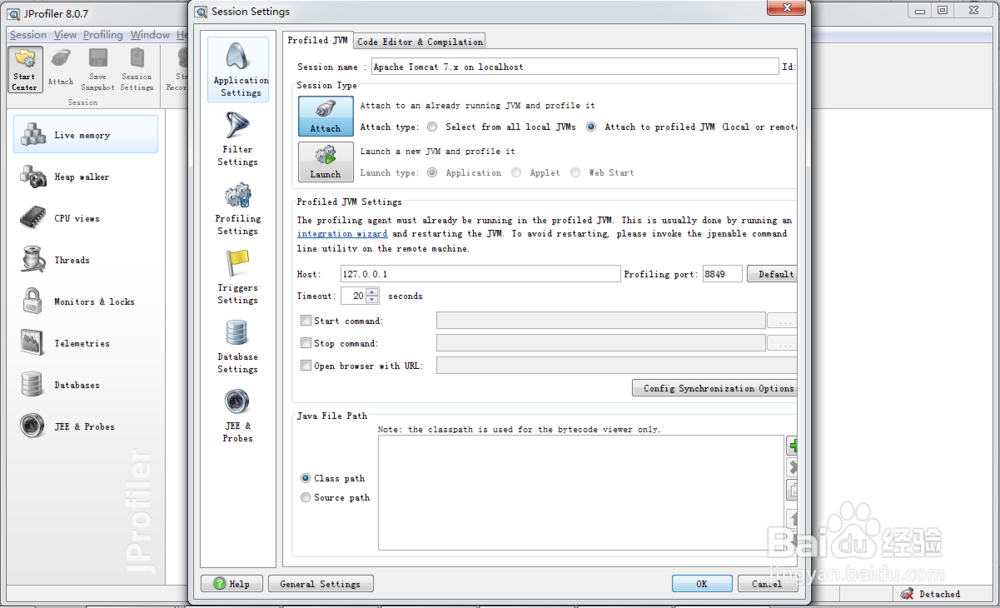This screenshot has width=1000, height=608.
Task: Click the Attach toolbar icon in JProfiler
Action: click(61, 68)
